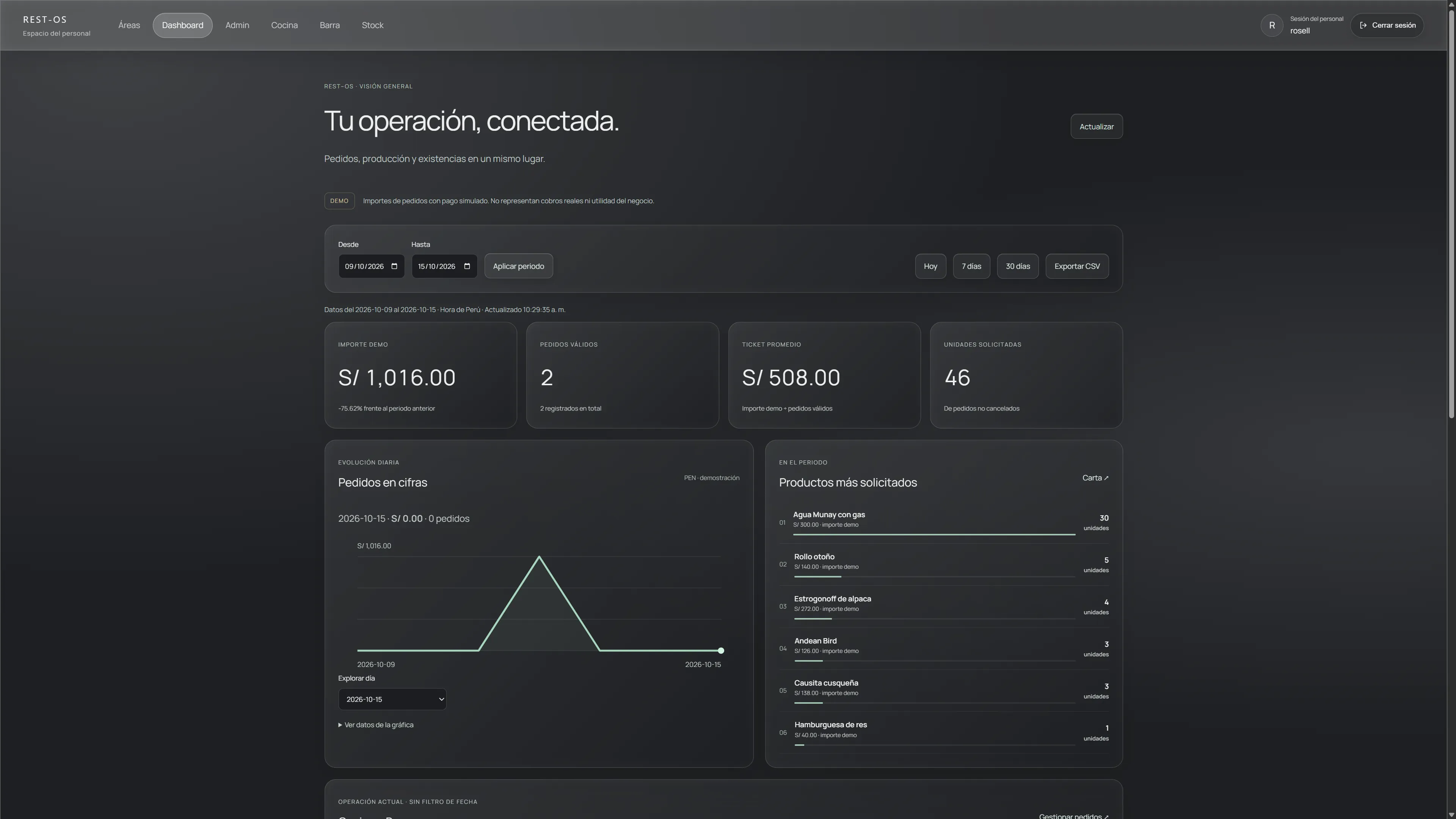The height and width of the screenshot is (819, 1456).
Task: Click the Pedidos válidos value 2
Action: point(546,378)
